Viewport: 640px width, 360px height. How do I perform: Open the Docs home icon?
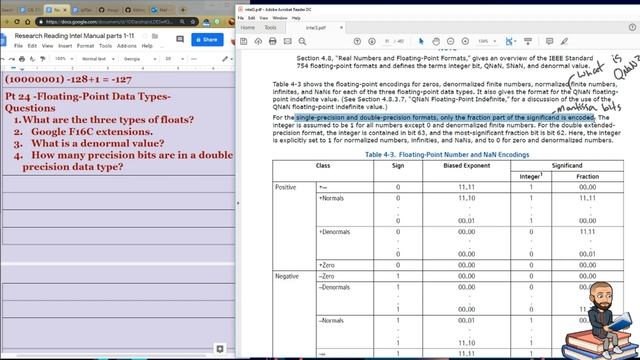[x=3, y=40]
